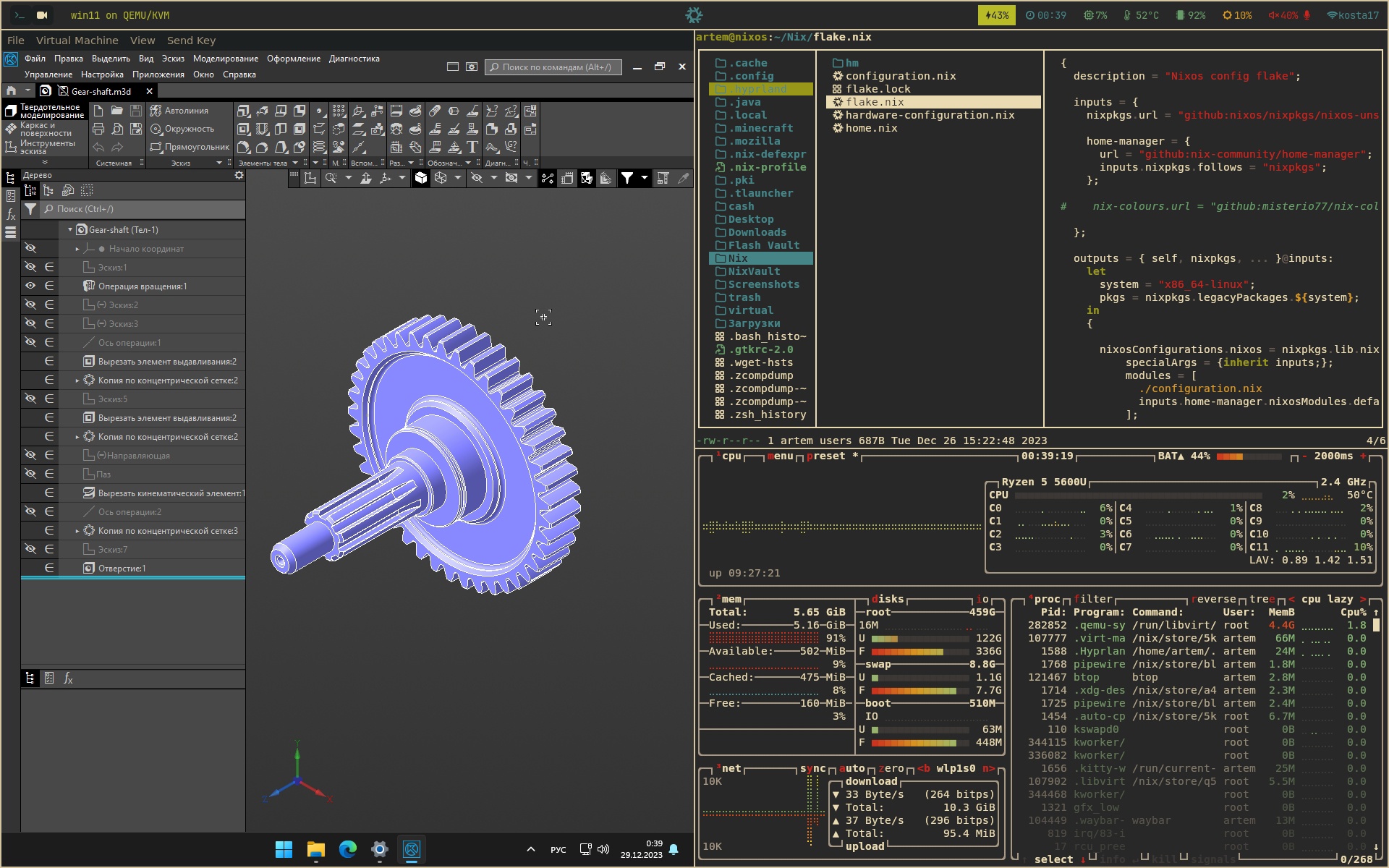The height and width of the screenshot is (868, 1389).
Task: Open the Справка menu
Action: pyautogui.click(x=239, y=75)
